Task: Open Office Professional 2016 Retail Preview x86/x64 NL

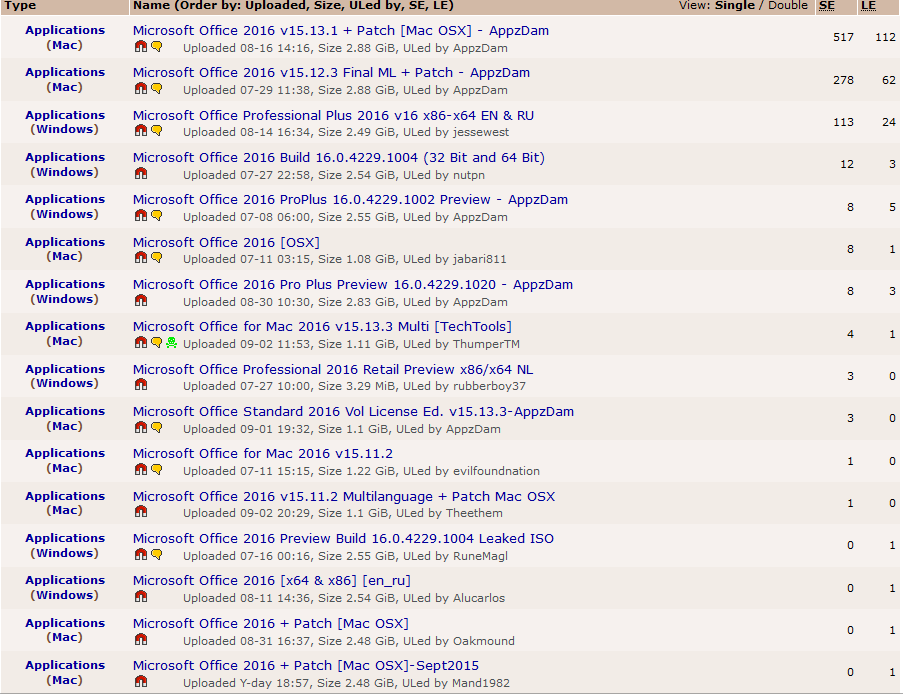Action: point(333,369)
